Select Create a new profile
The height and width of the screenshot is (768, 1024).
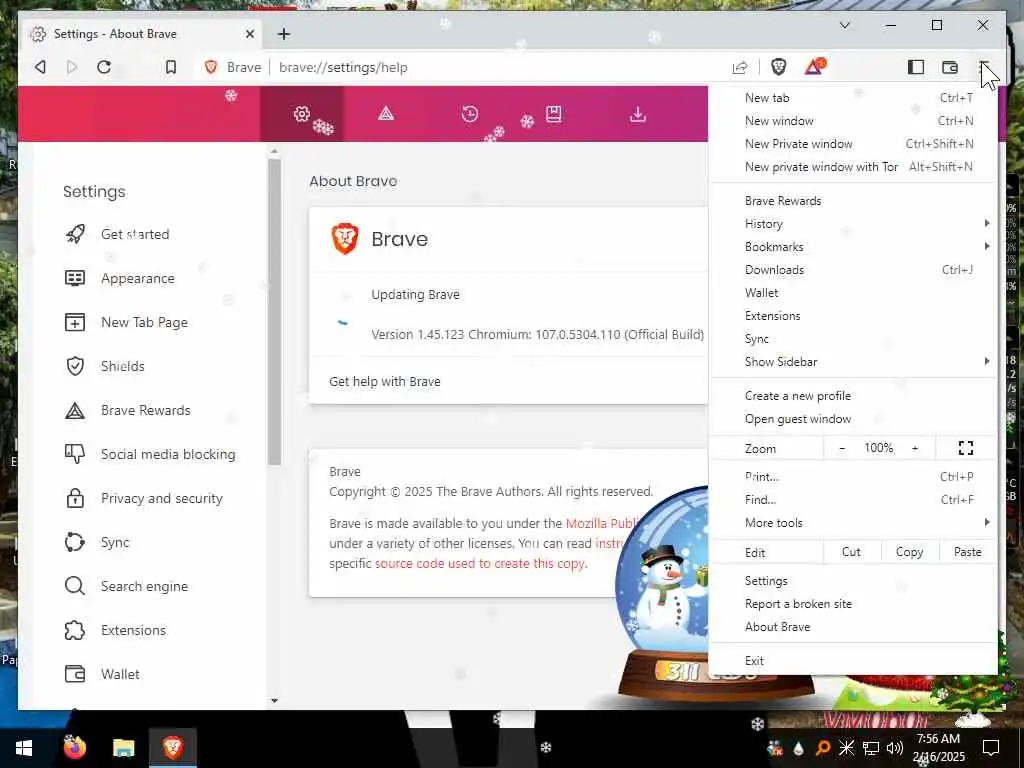(x=853, y=396)
